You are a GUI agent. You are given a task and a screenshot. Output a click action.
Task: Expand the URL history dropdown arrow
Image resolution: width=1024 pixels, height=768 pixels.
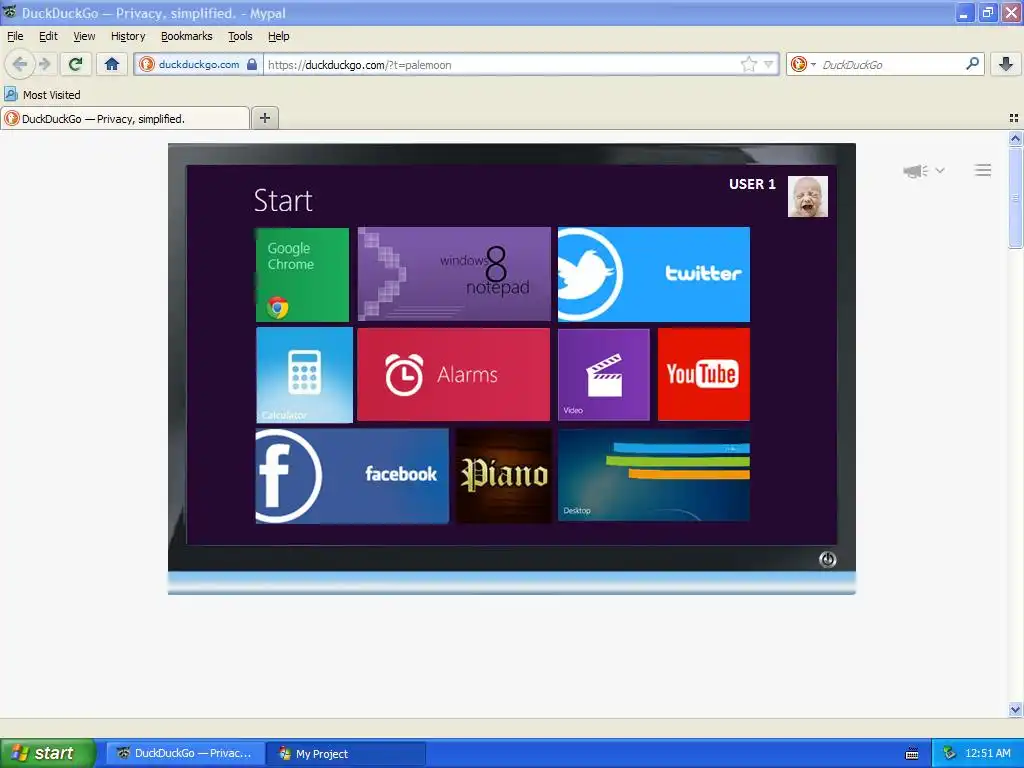point(769,64)
